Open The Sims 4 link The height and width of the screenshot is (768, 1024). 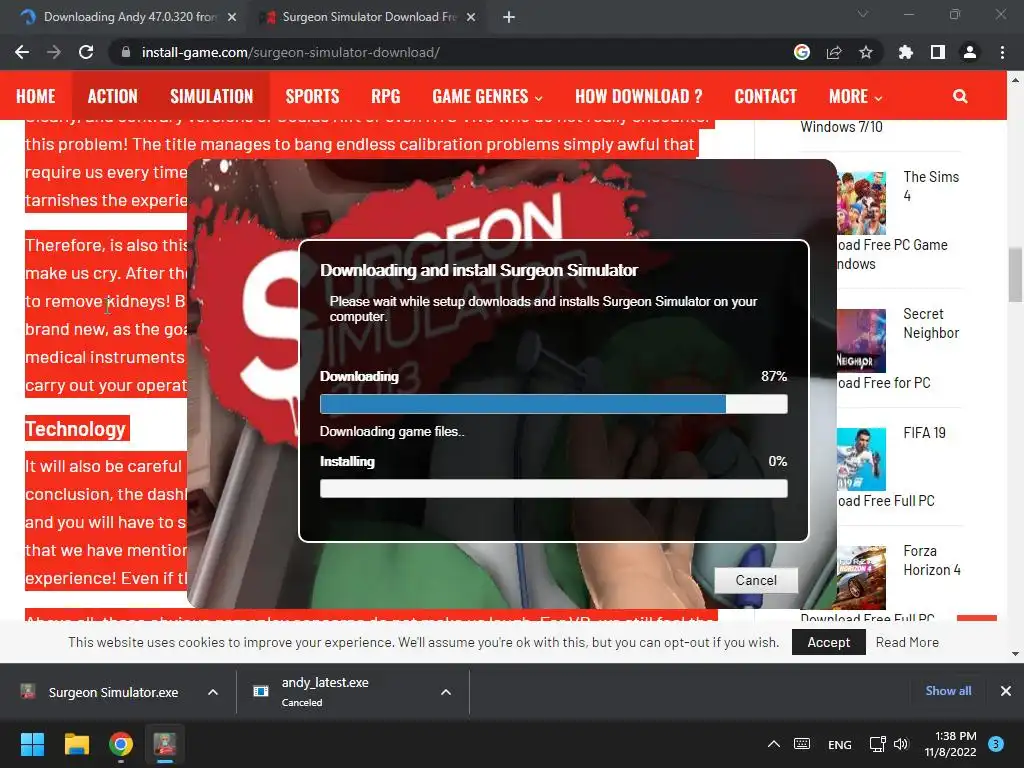pyautogui.click(x=931, y=186)
